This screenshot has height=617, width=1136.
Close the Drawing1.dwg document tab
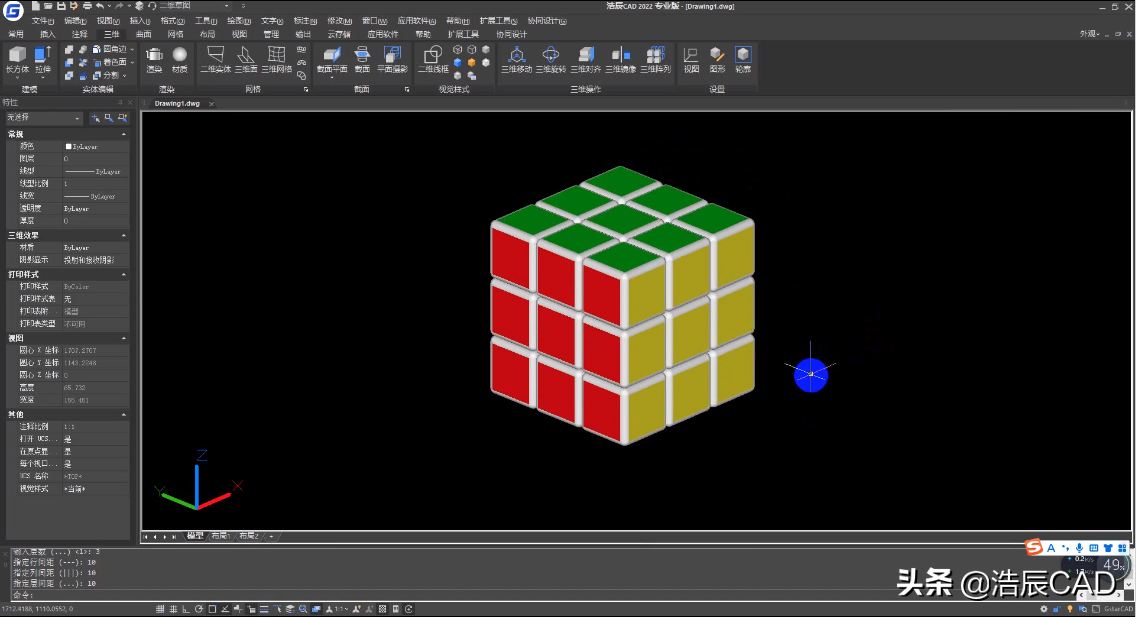pyautogui.click(x=212, y=104)
